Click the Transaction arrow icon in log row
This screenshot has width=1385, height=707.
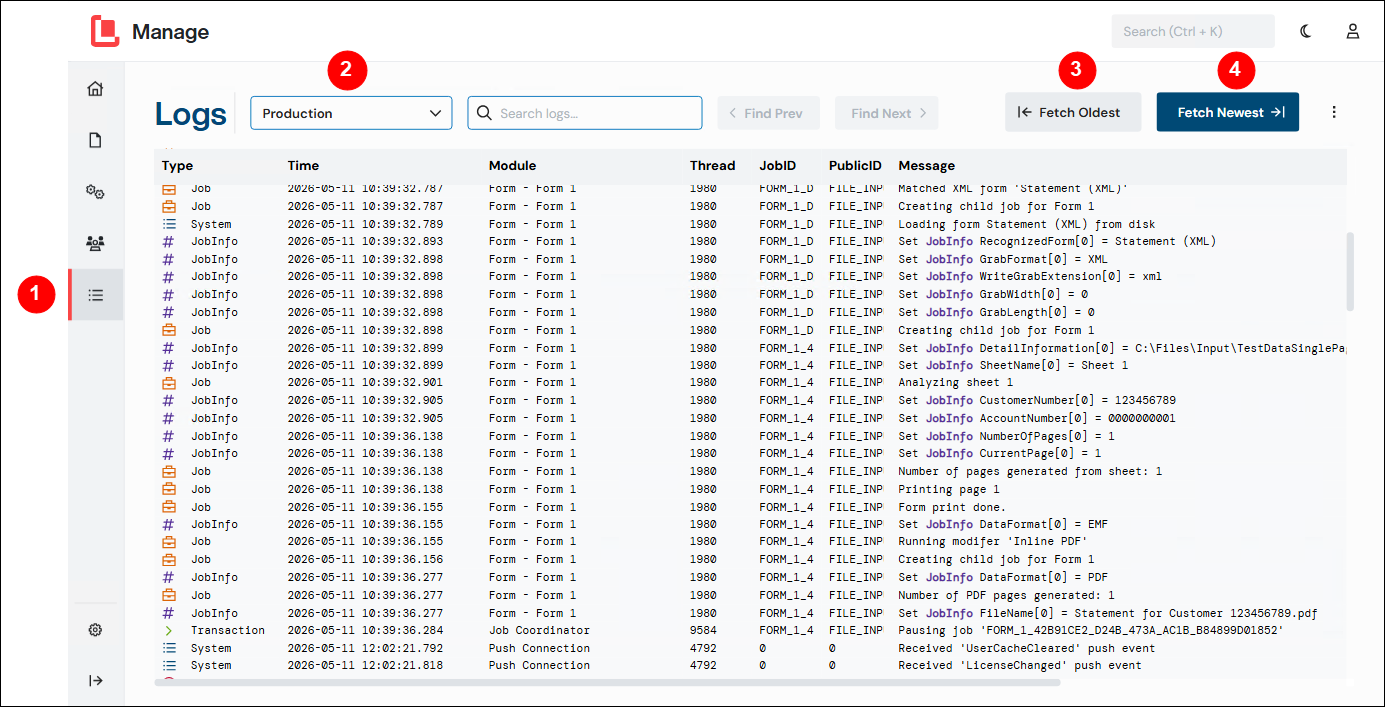(169, 630)
